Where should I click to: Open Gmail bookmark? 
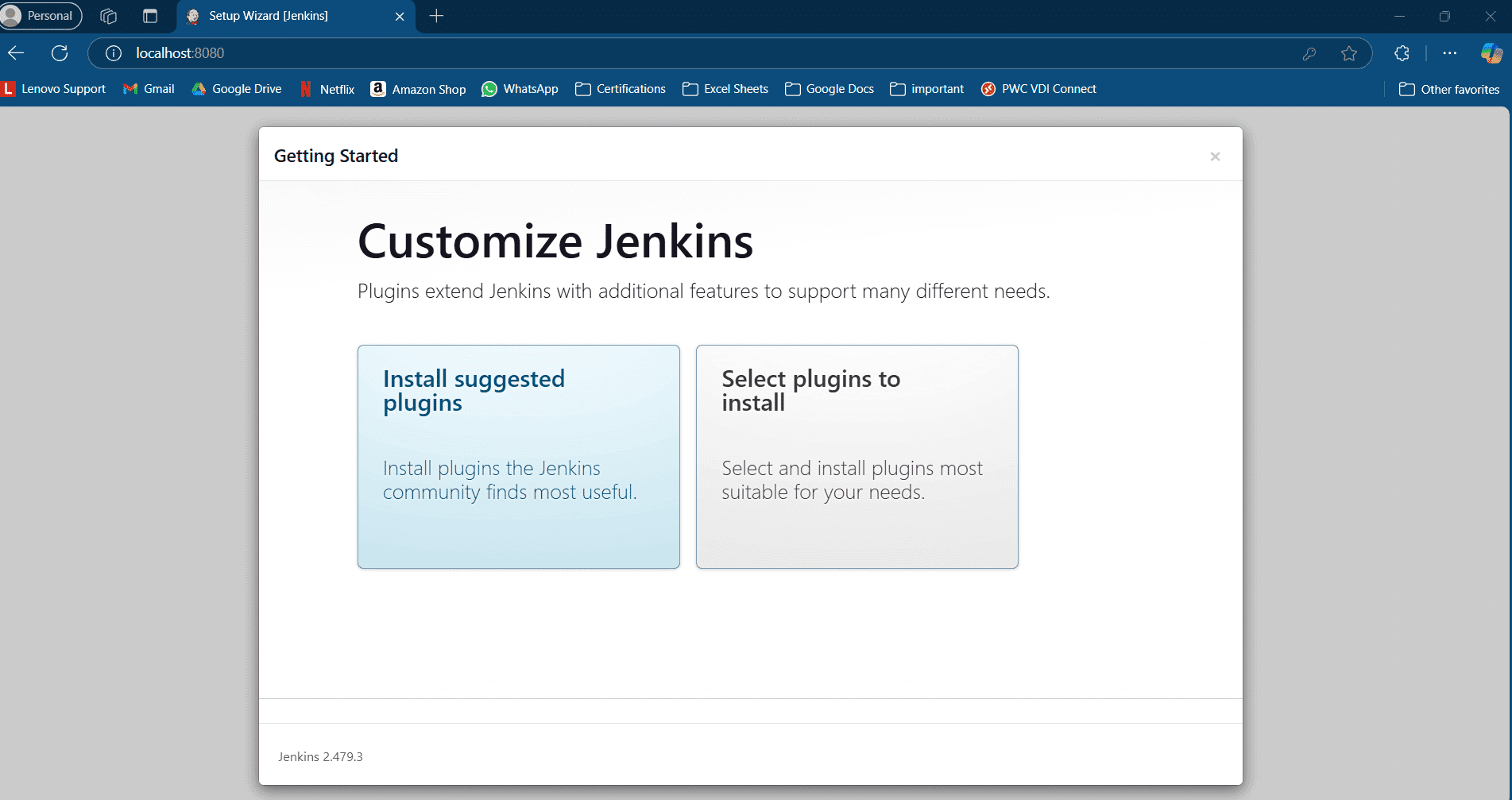[x=149, y=89]
